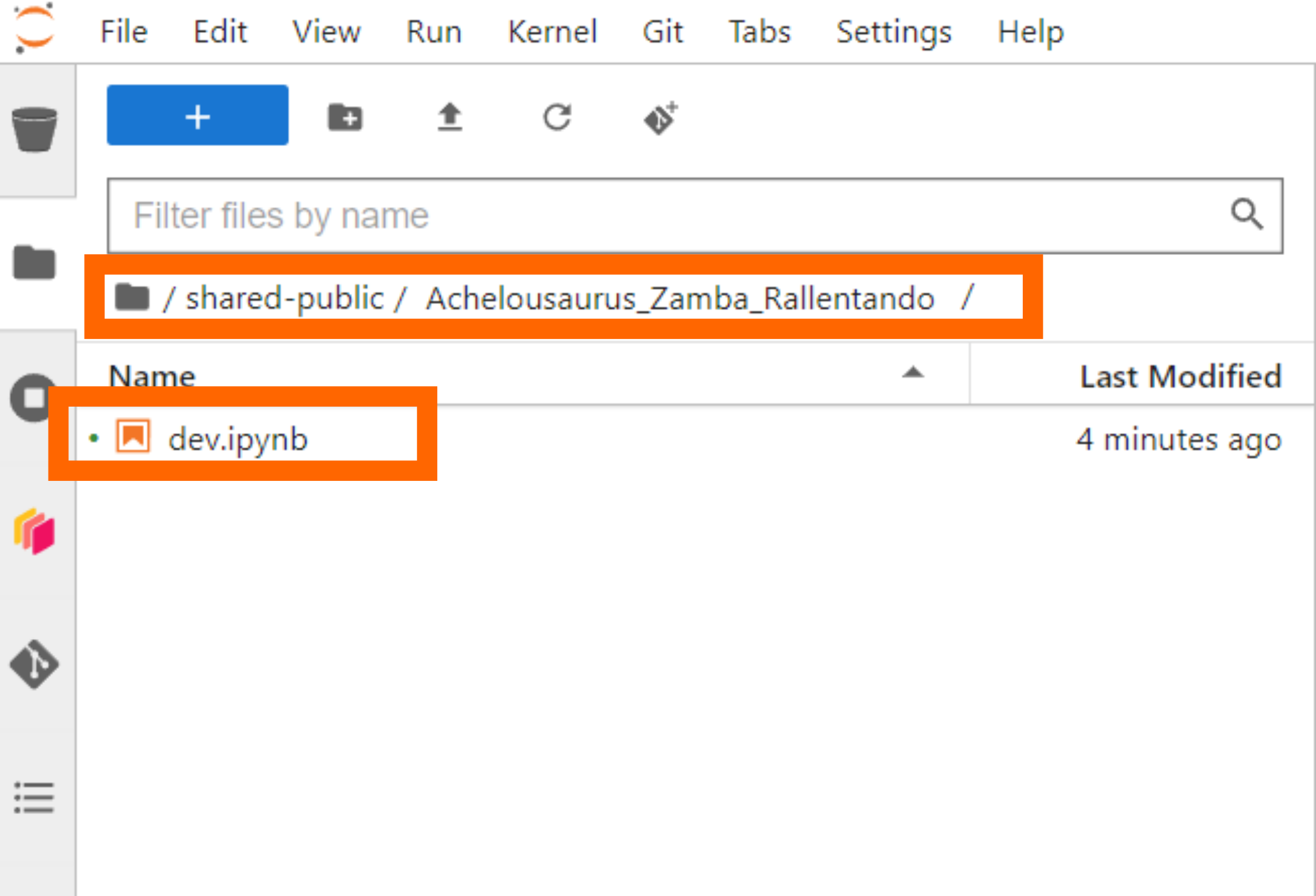Go to root via breadcrumb folder icon

pyautogui.click(x=132, y=298)
